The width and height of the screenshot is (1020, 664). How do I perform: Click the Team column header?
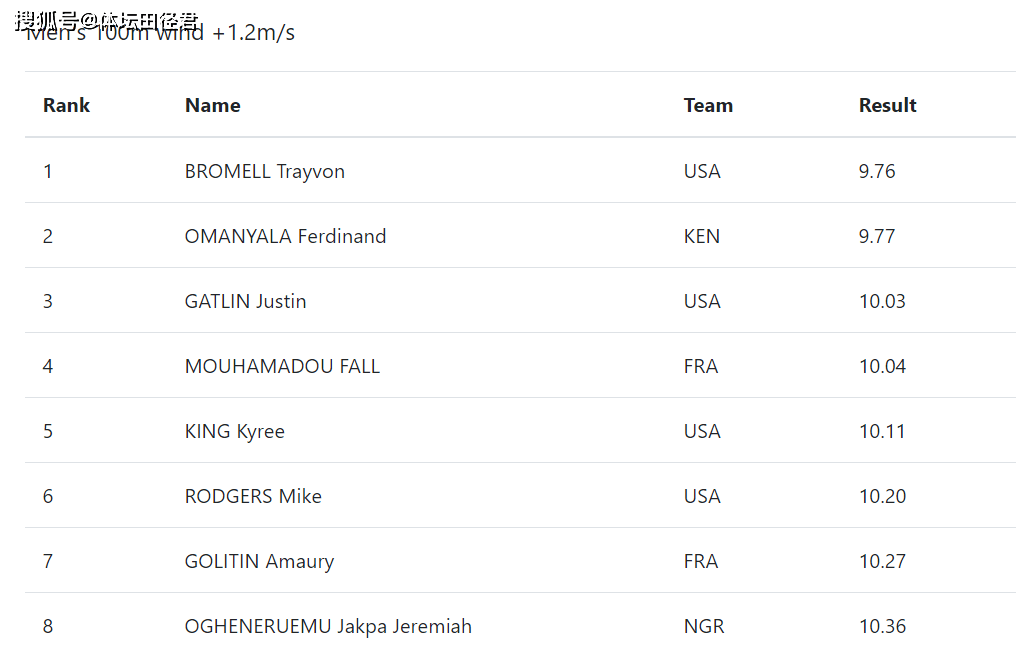[x=708, y=105]
